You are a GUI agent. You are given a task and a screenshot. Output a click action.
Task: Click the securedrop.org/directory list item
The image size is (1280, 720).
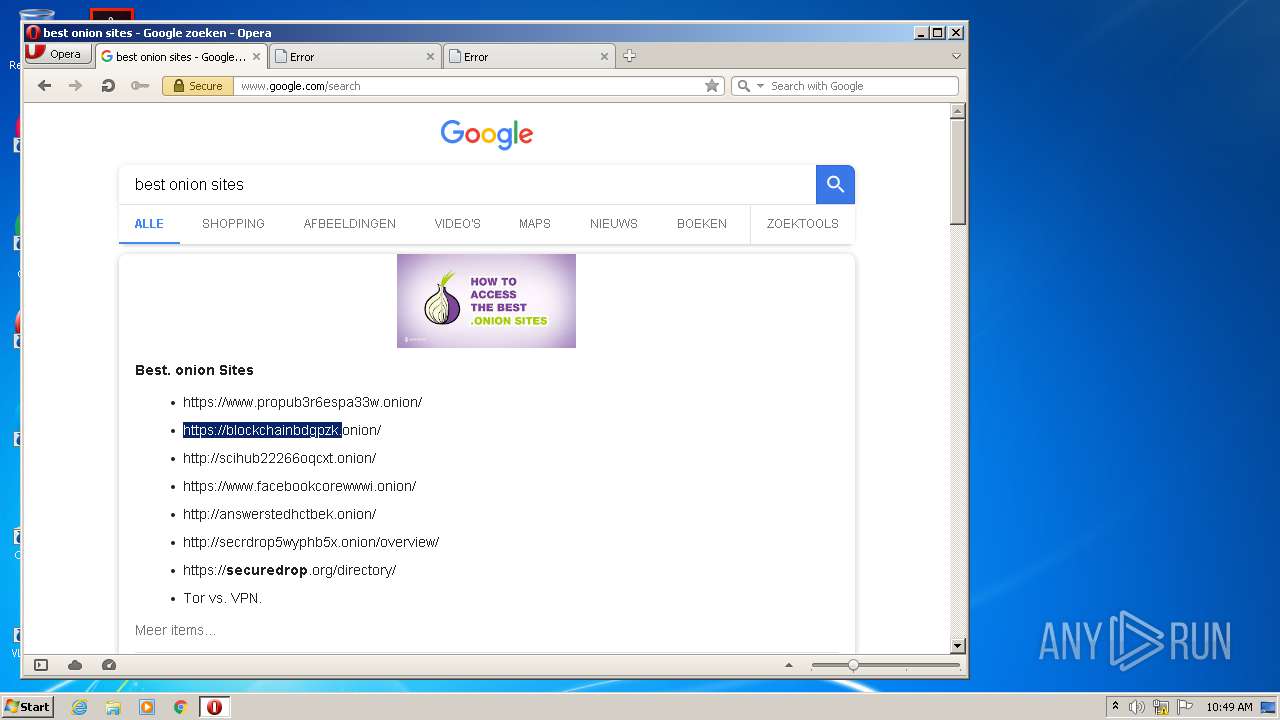289,570
